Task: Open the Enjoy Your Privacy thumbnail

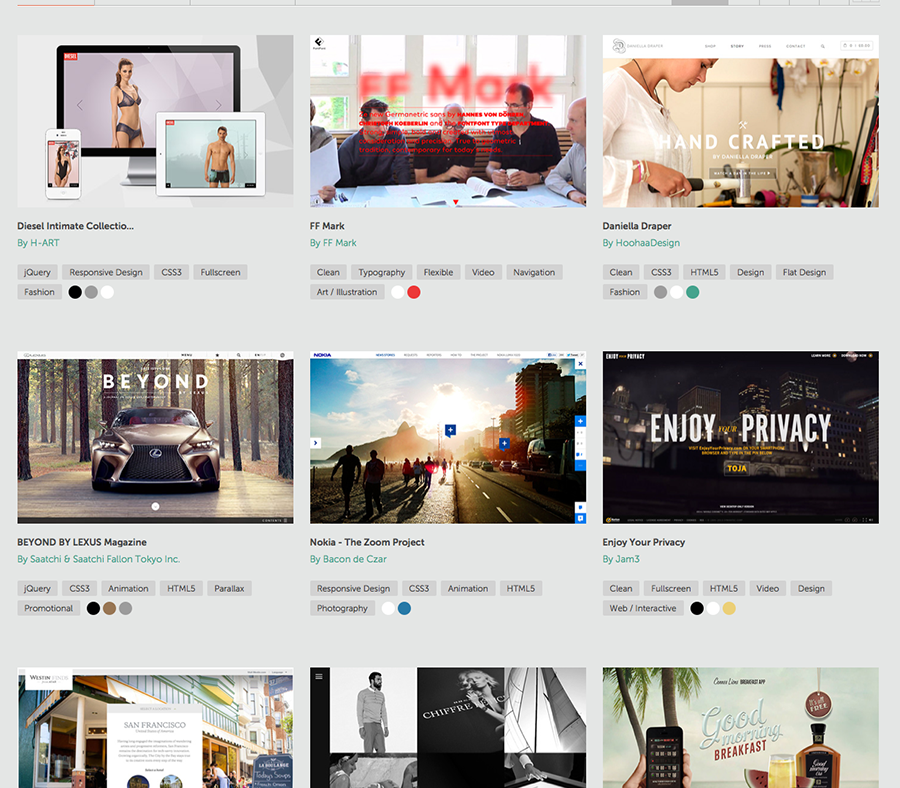Action: point(740,437)
